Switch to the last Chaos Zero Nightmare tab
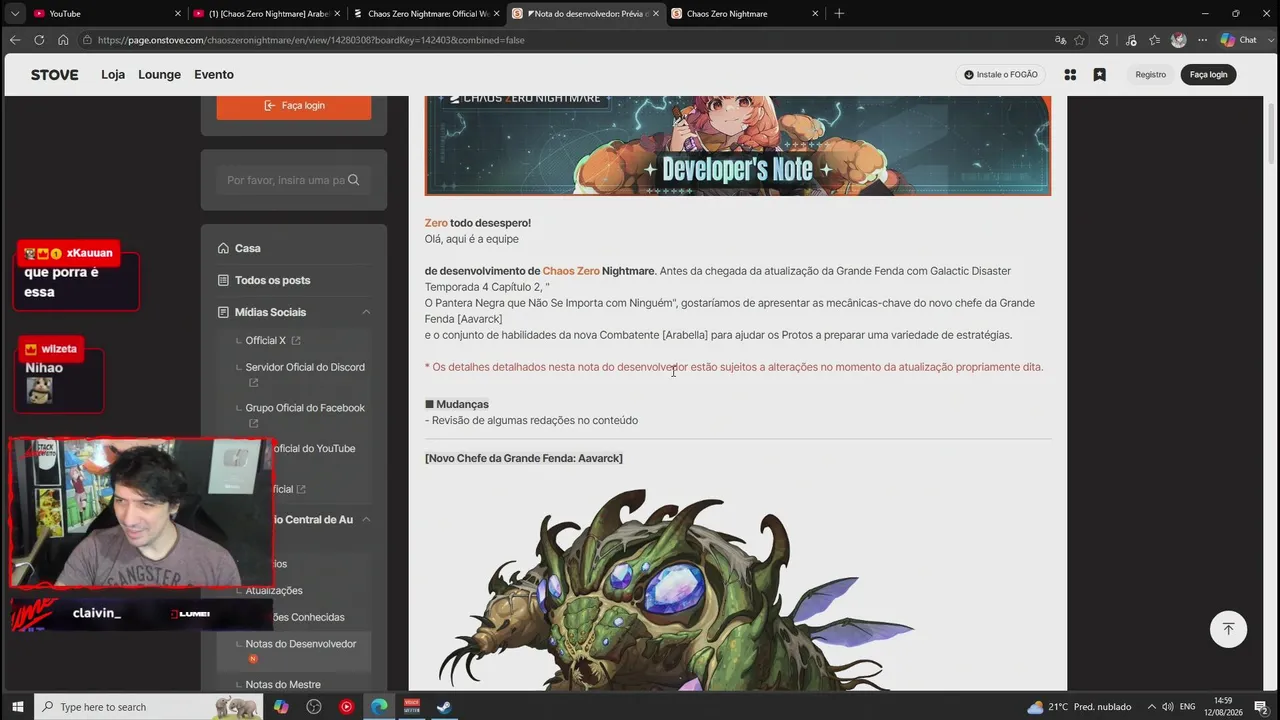The height and width of the screenshot is (720, 1280). (x=745, y=13)
